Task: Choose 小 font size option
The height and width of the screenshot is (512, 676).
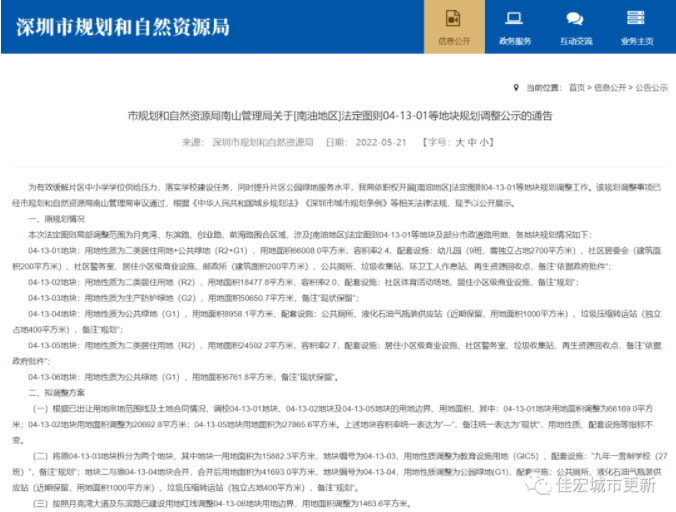Action: pyautogui.click(x=484, y=143)
